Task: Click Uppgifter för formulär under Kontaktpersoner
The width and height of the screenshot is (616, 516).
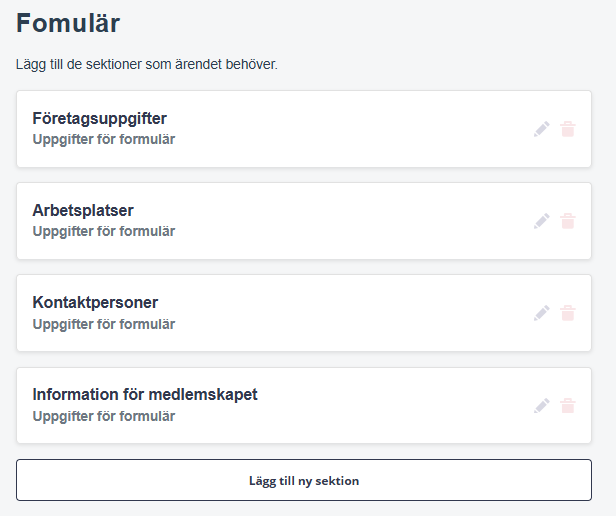Action: (104, 324)
